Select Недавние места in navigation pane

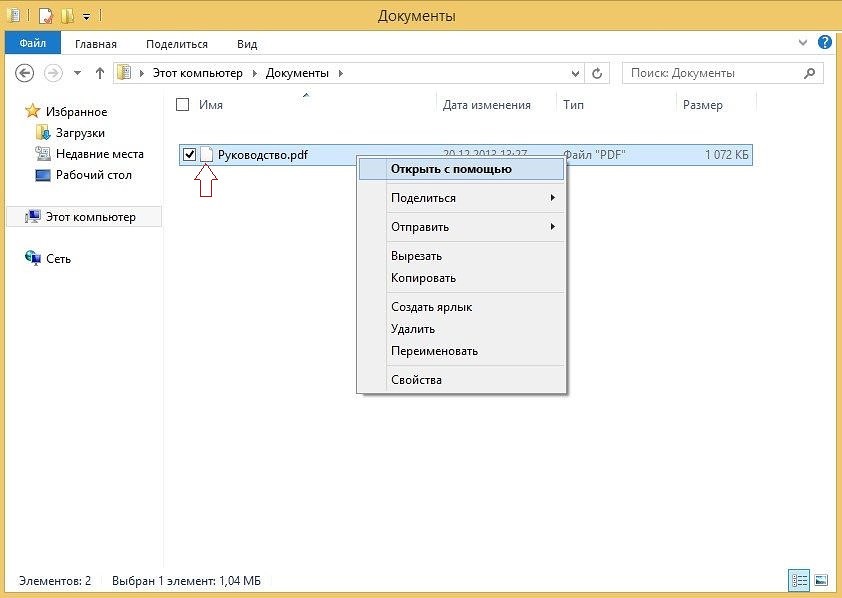100,154
